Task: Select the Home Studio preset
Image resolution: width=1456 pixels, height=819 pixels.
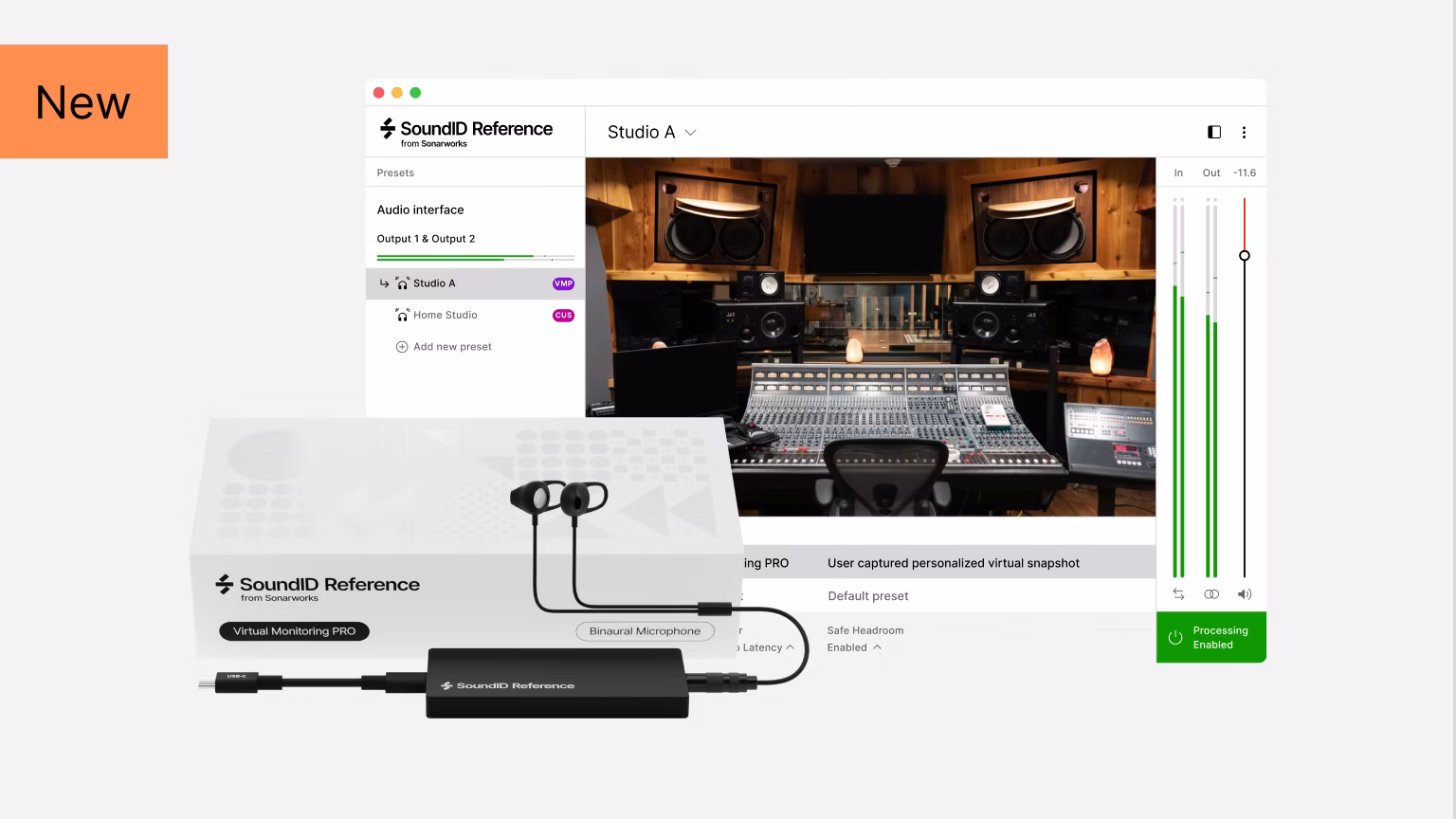Action: [475, 315]
